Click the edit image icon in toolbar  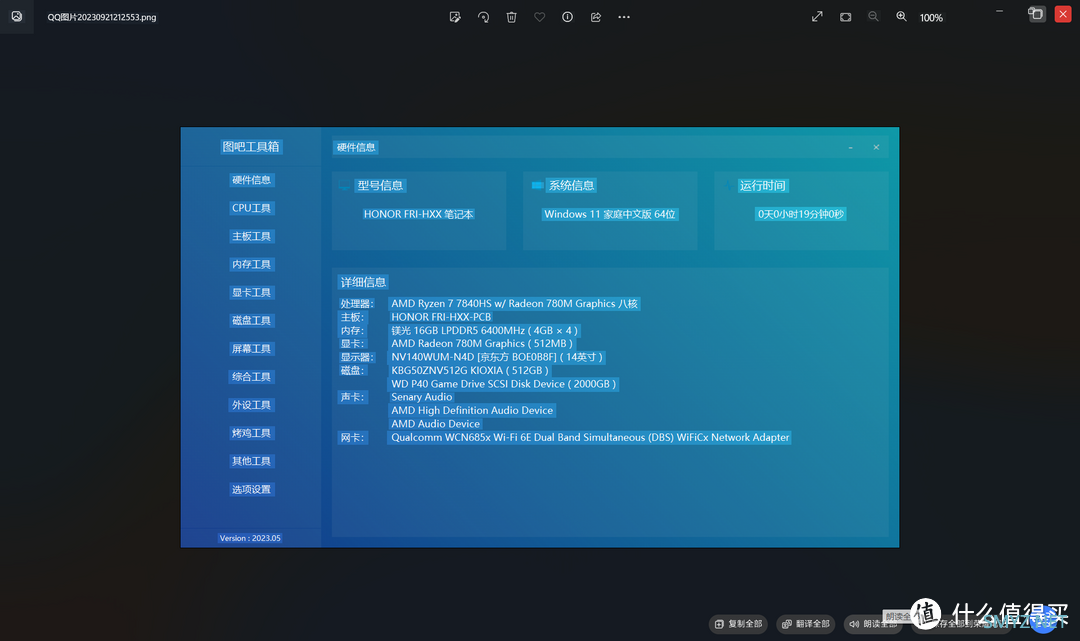click(455, 17)
